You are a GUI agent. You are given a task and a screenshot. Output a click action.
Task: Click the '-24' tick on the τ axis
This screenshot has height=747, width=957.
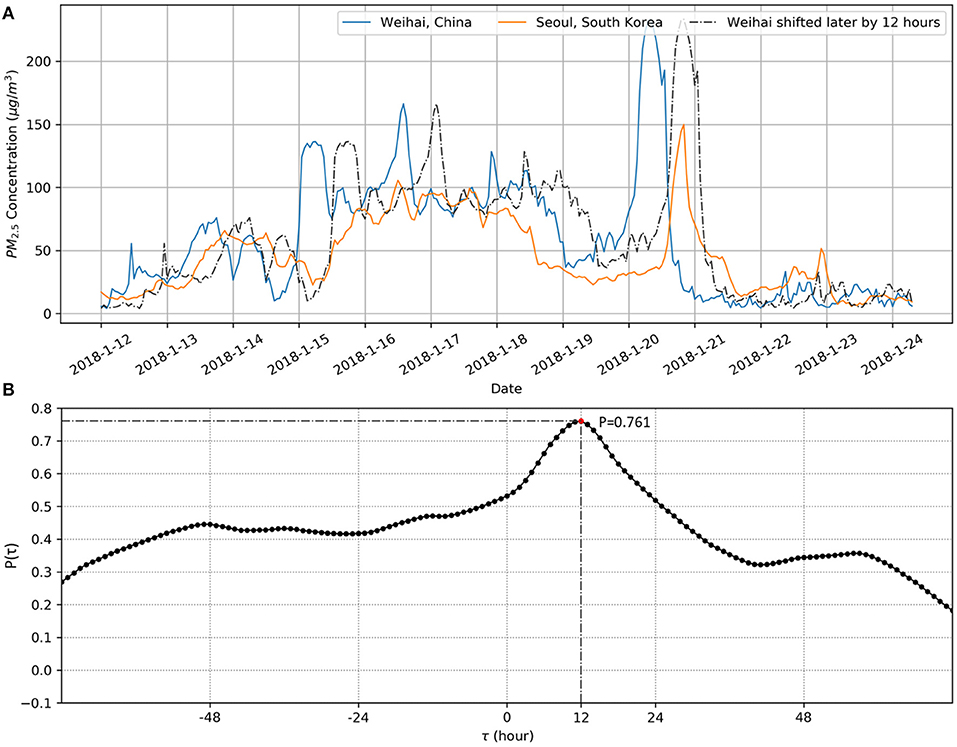coord(358,717)
